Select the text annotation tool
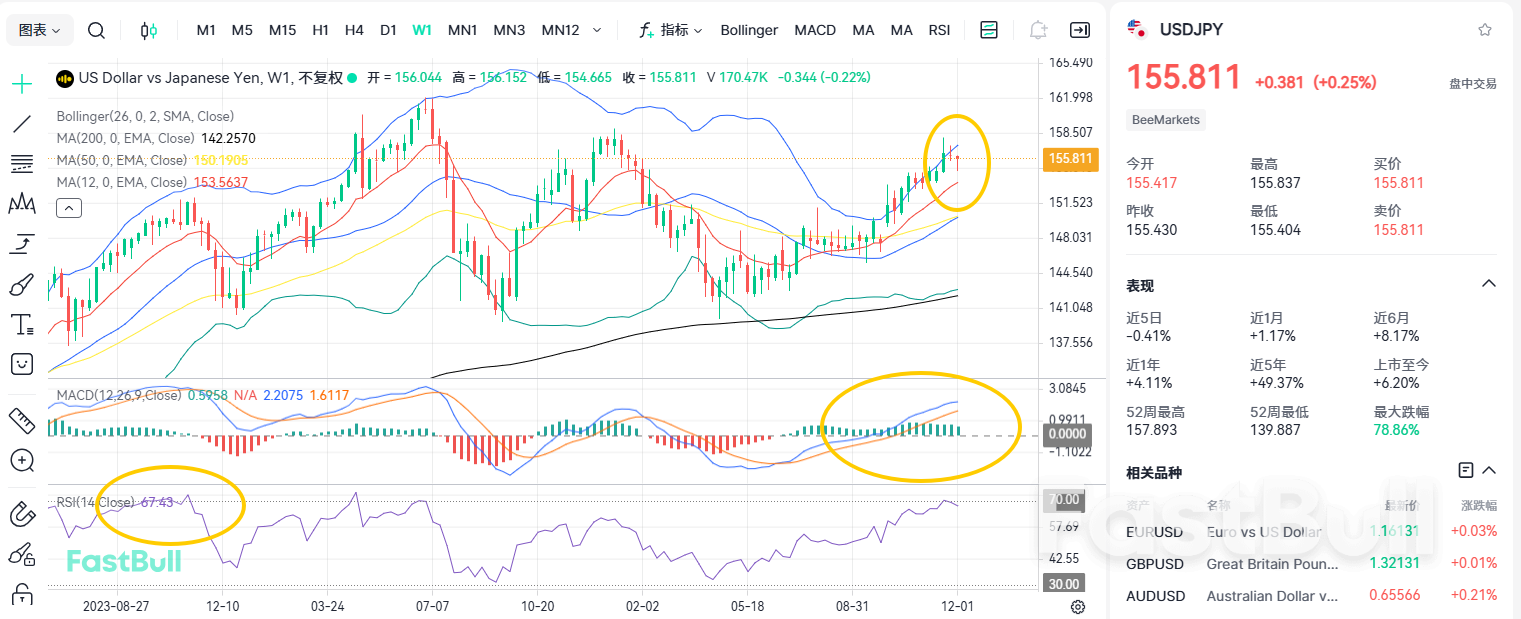Viewport: 1521px width, 619px height. click(21, 324)
